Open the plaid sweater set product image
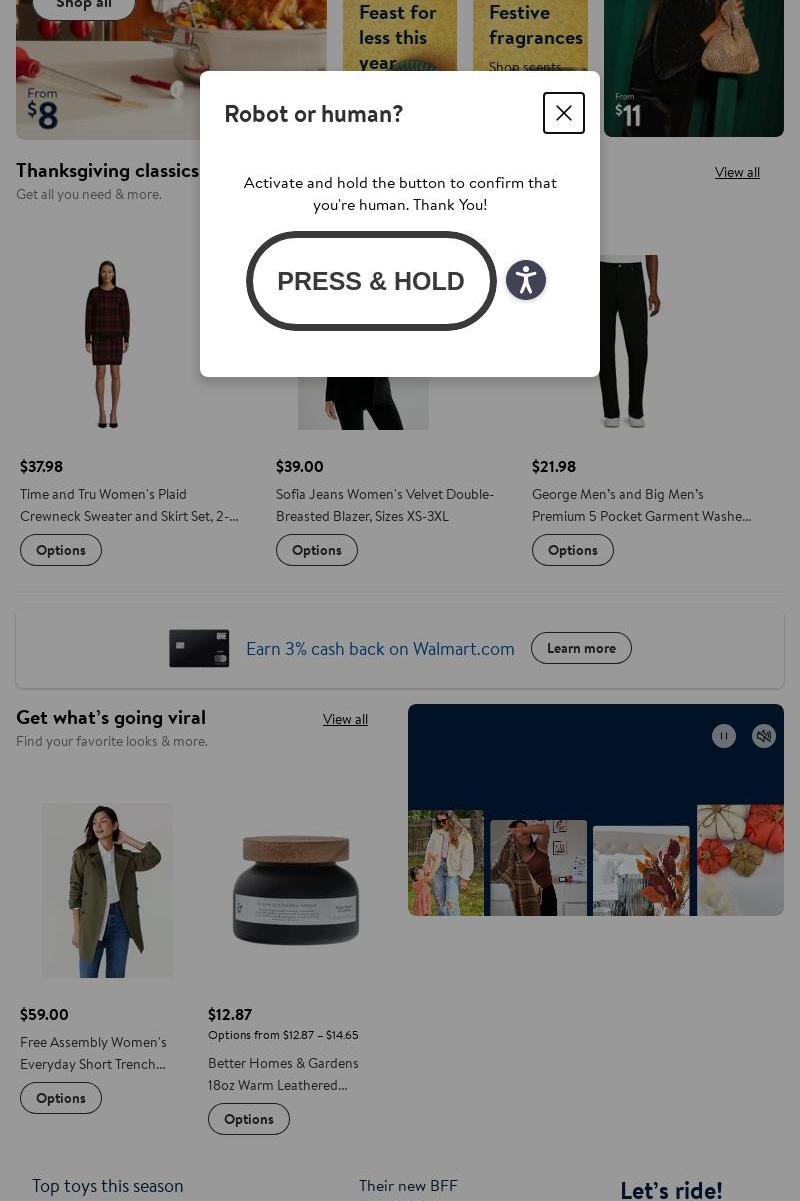 pos(107,343)
